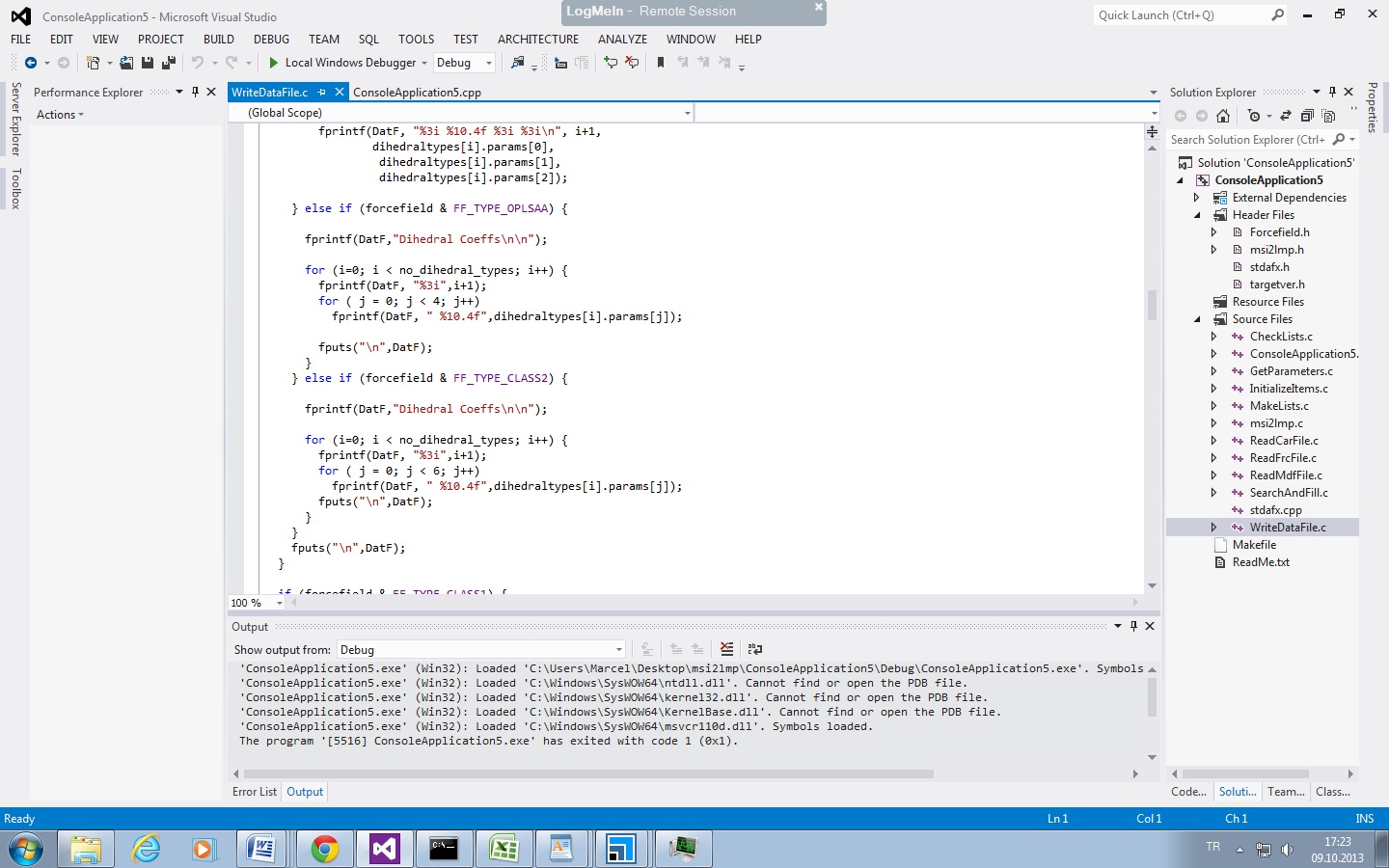Collapse the Source Files folder
This screenshot has height=868, width=1389.
(1197, 319)
